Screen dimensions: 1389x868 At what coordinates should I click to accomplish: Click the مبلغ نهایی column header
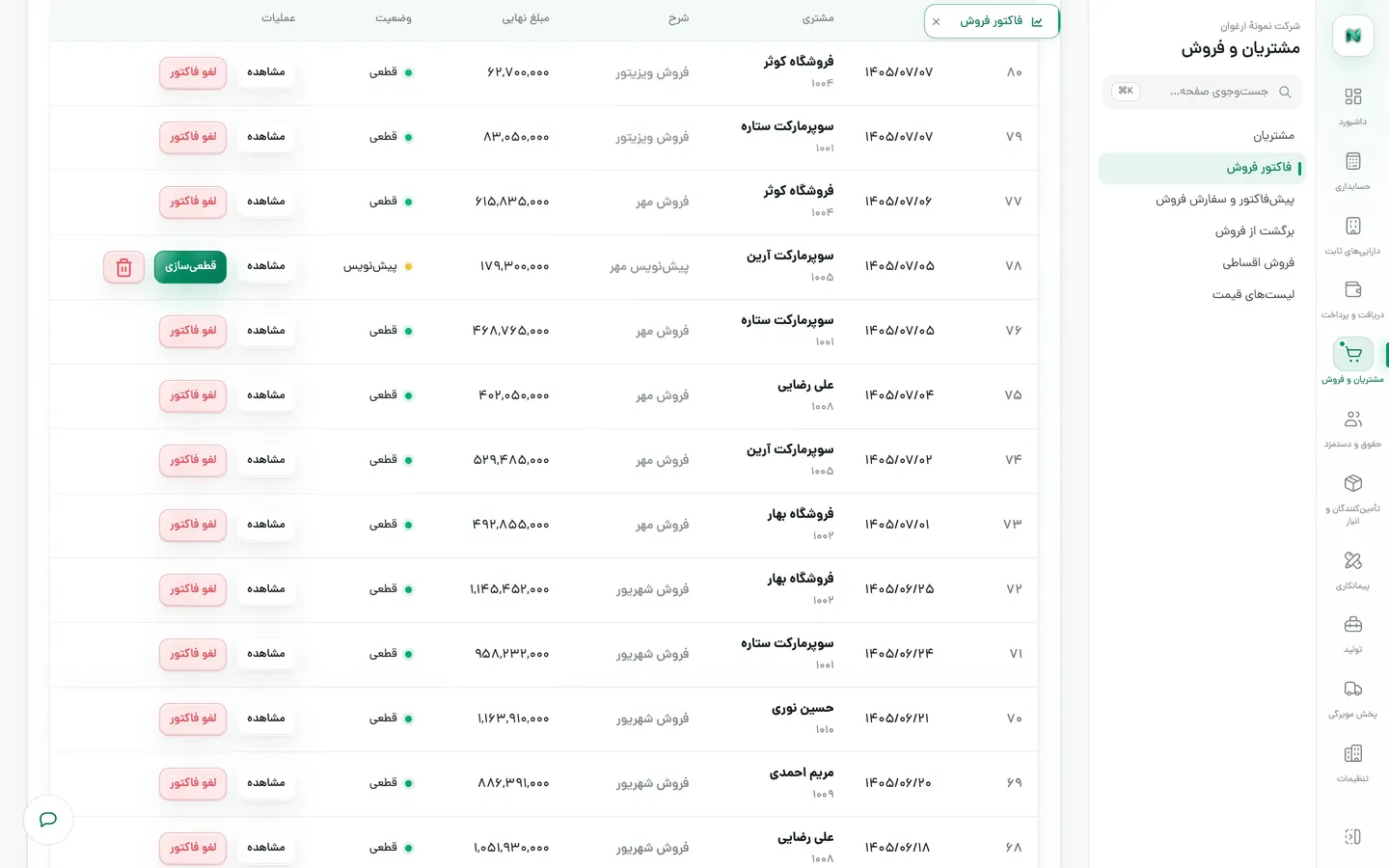526,18
